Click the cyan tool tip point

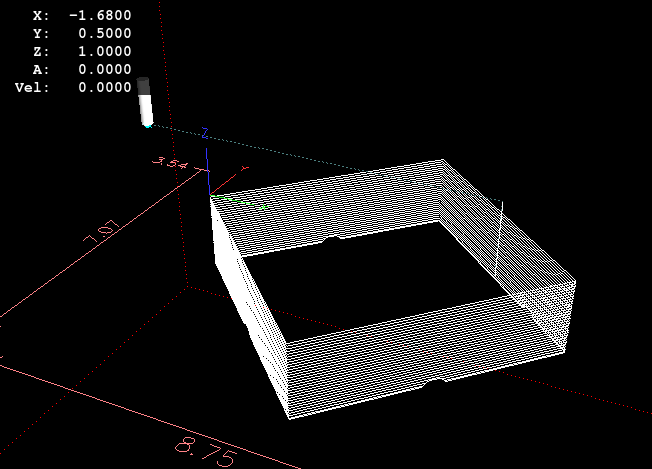coord(148,125)
